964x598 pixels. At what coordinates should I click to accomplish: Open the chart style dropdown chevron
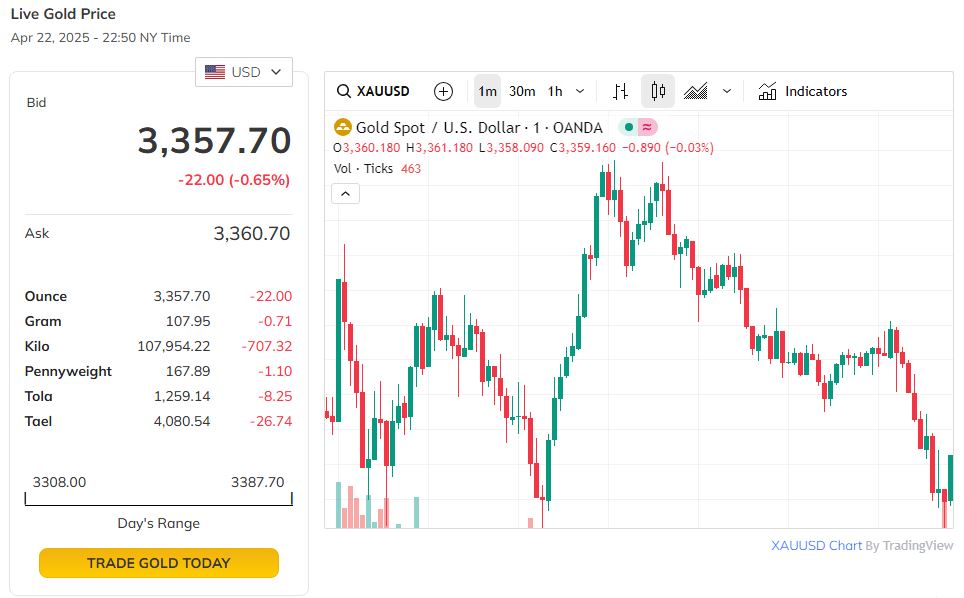coord(727,91)
